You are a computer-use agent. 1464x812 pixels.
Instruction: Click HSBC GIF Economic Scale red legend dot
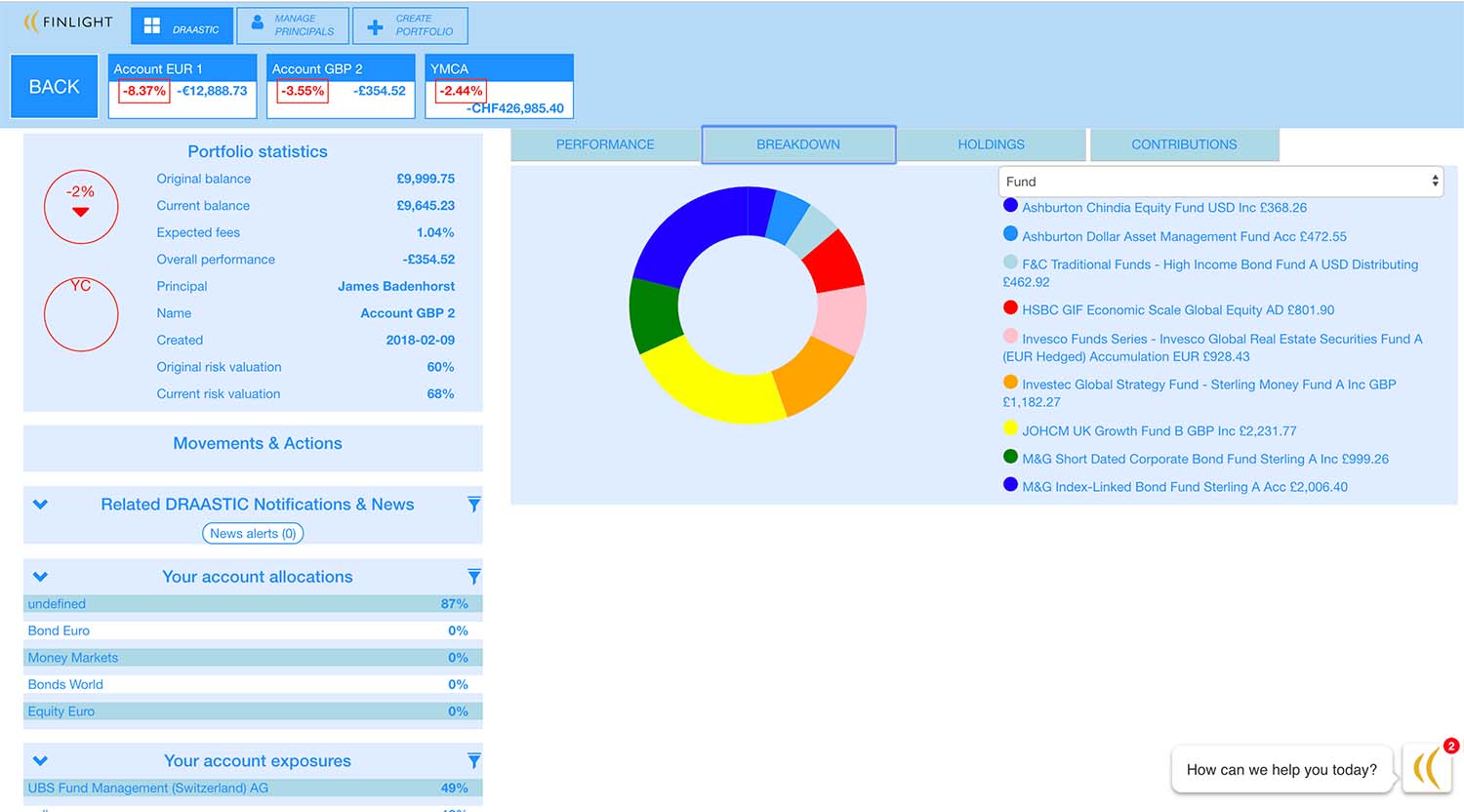coord(1010,307)
